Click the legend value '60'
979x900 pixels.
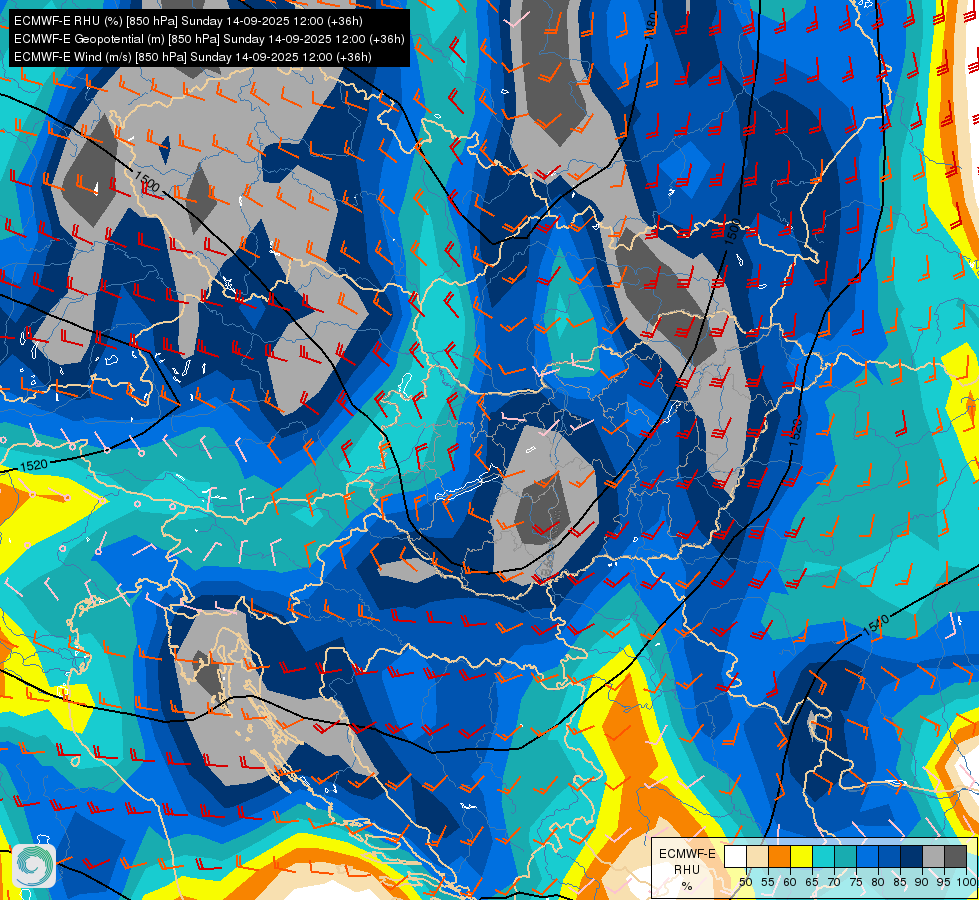coord(790,883)
